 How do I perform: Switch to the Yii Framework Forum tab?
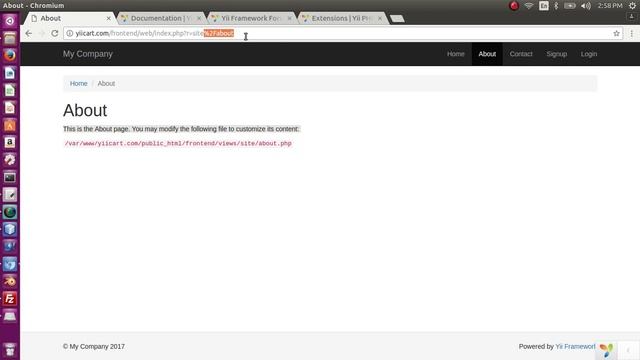(x=251, y=18)
